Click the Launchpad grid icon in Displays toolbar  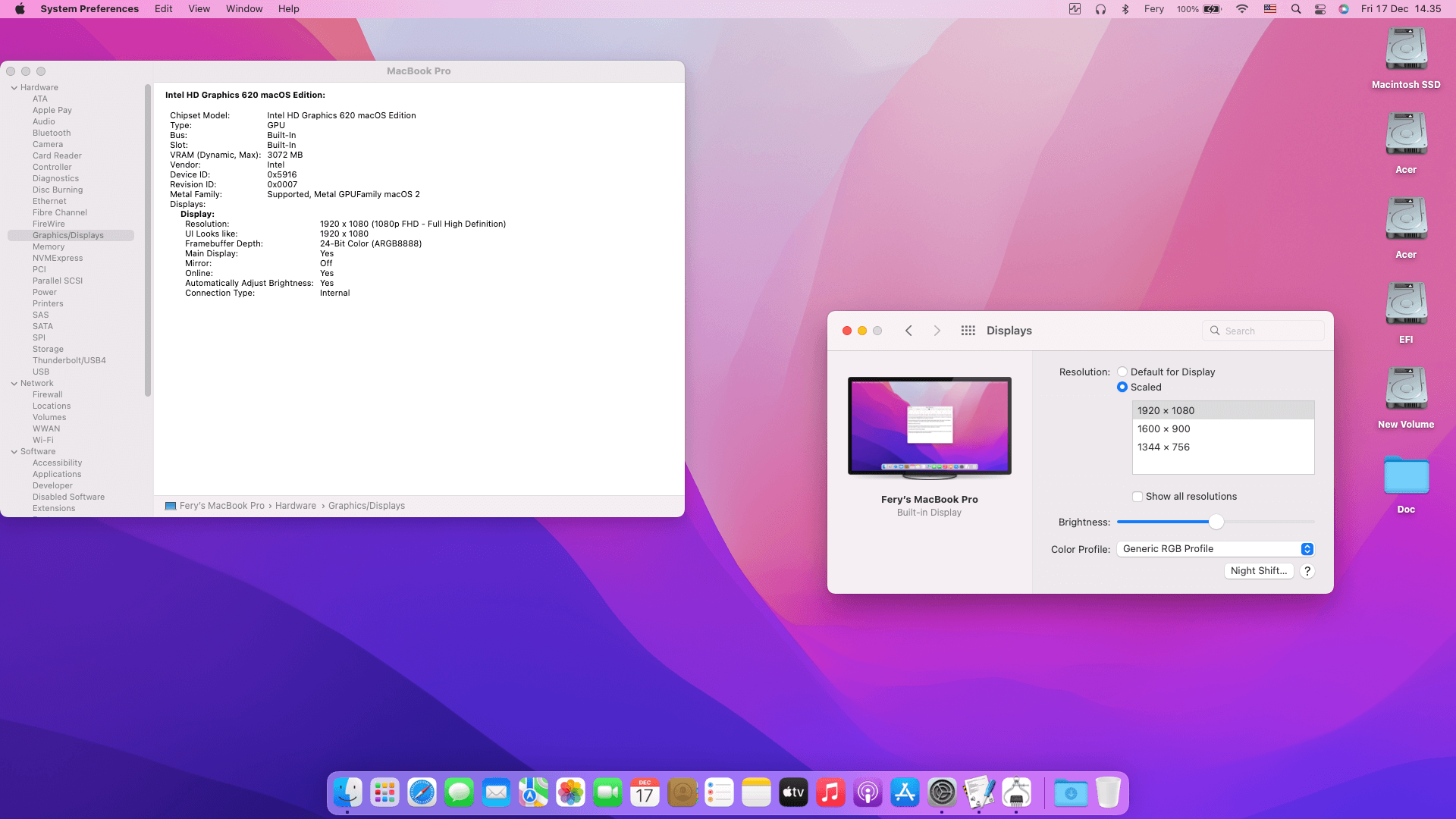968,331
